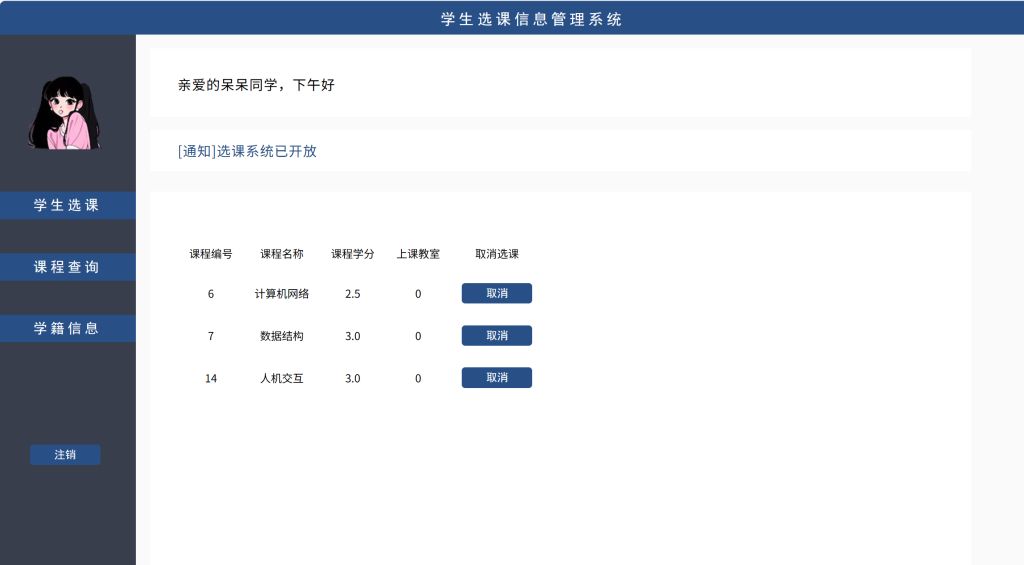1024x565 pixels.
Task: Click the 上课教室 column header
Action: [418, 254]
